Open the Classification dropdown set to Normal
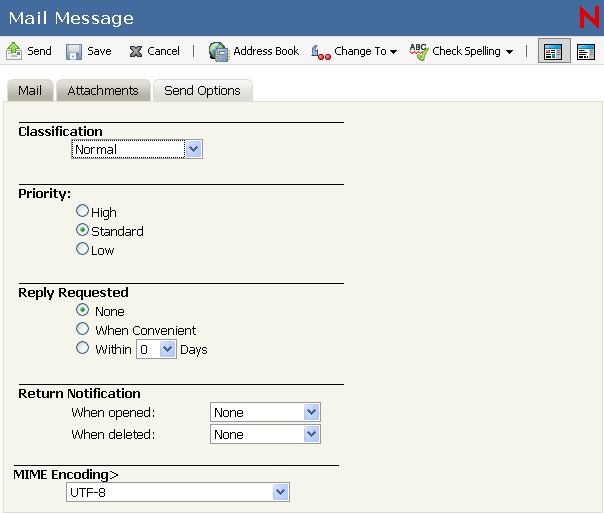Image resolution: width=604 pixels, height=514 pixels. pos(137,149)
